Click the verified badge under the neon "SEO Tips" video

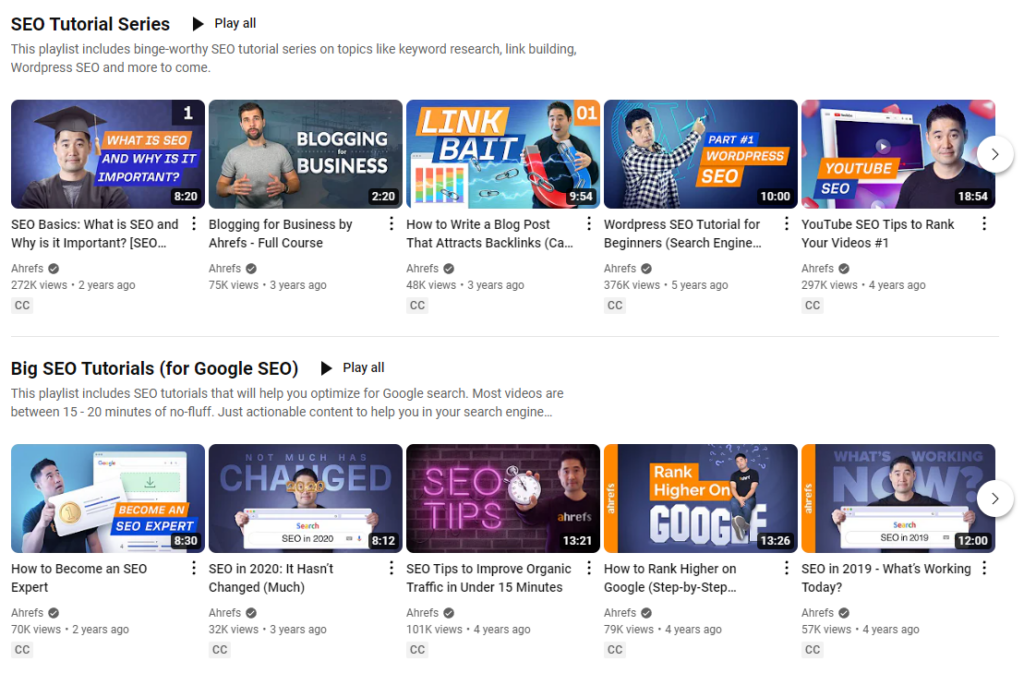pyautogui.click(x=448, y=612)
